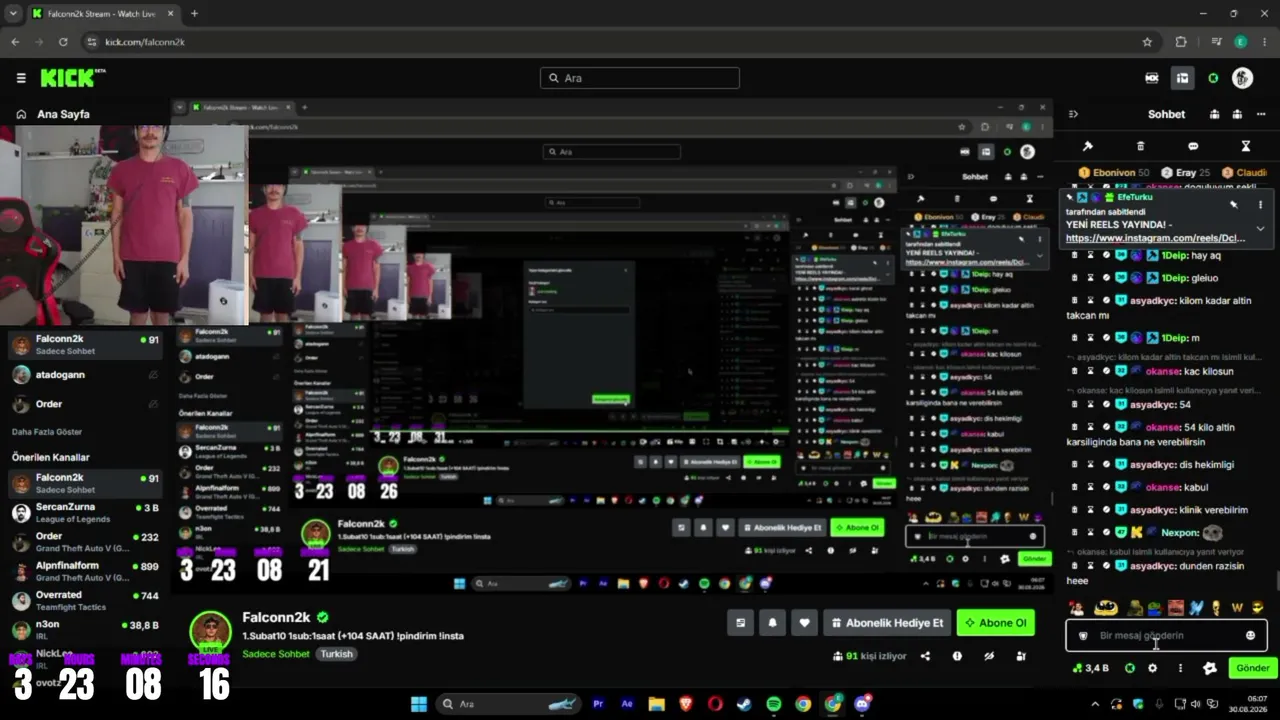This screenshot has height=720, width=1280.
Task: Share the stream via share icon
Action: click(925, 656)
